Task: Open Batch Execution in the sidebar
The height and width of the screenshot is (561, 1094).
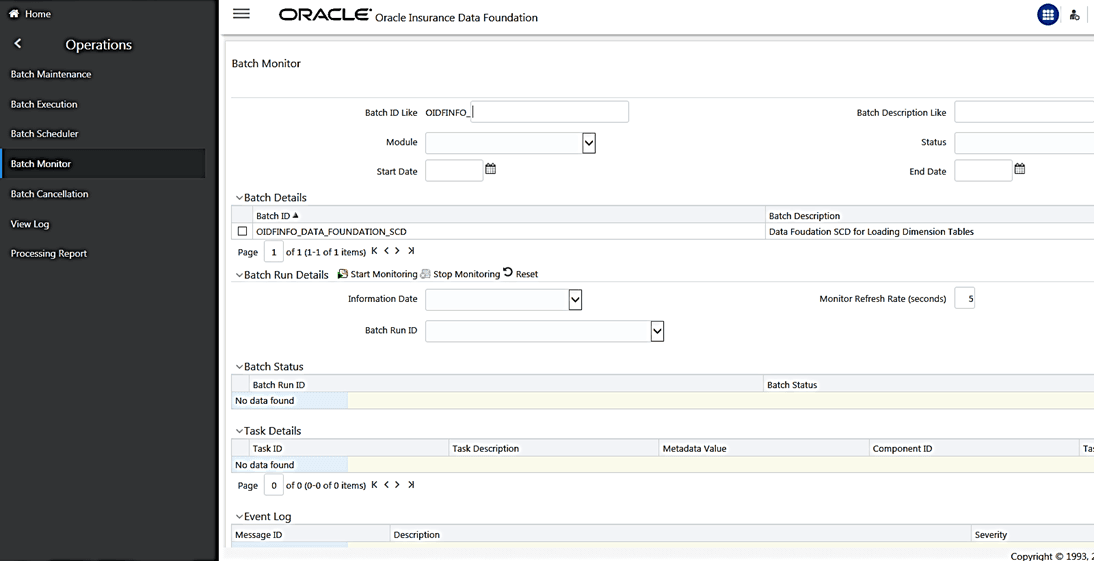Action: 44,104
